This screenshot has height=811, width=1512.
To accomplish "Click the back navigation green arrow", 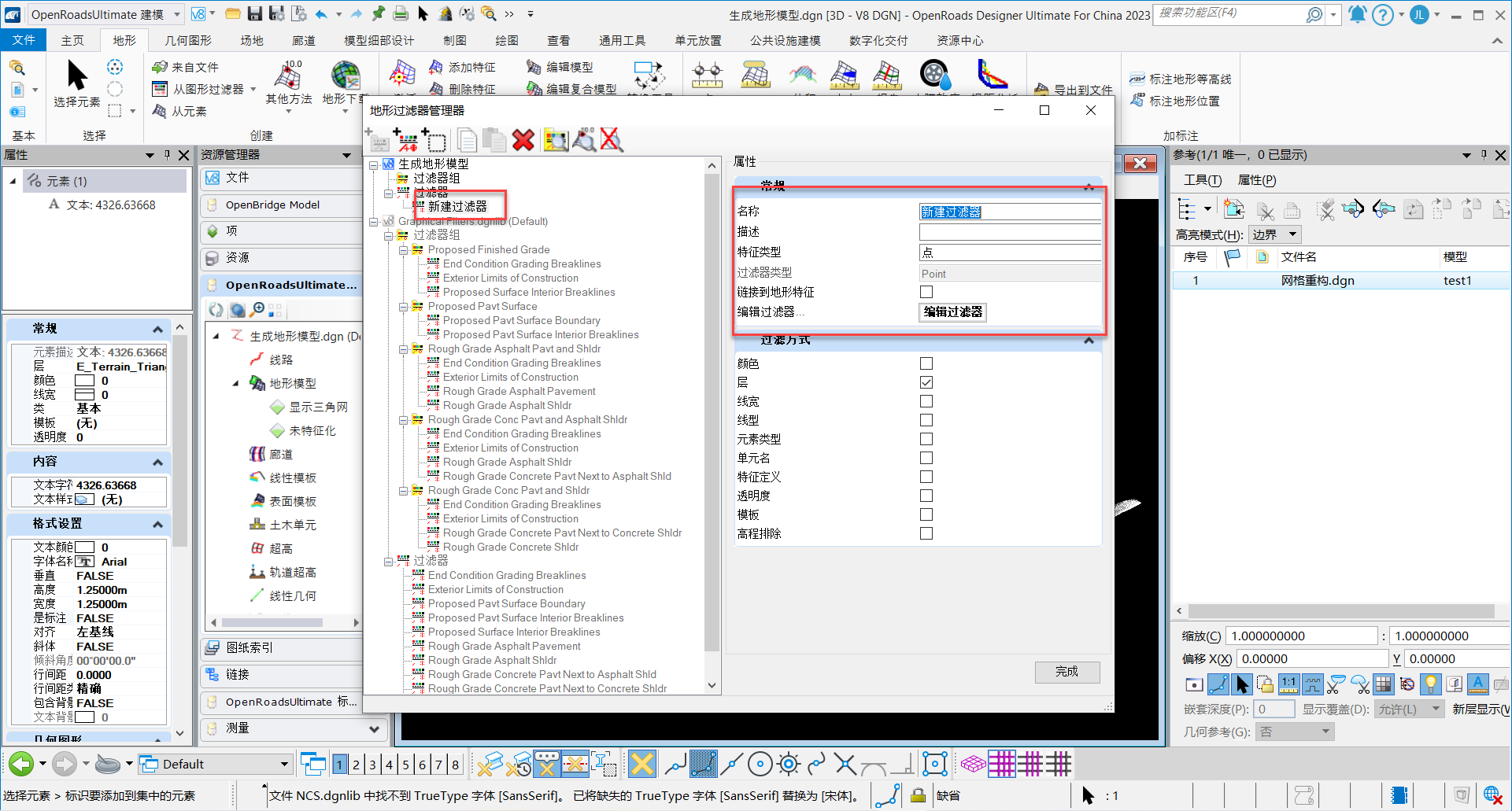I will tap(21, 764).
